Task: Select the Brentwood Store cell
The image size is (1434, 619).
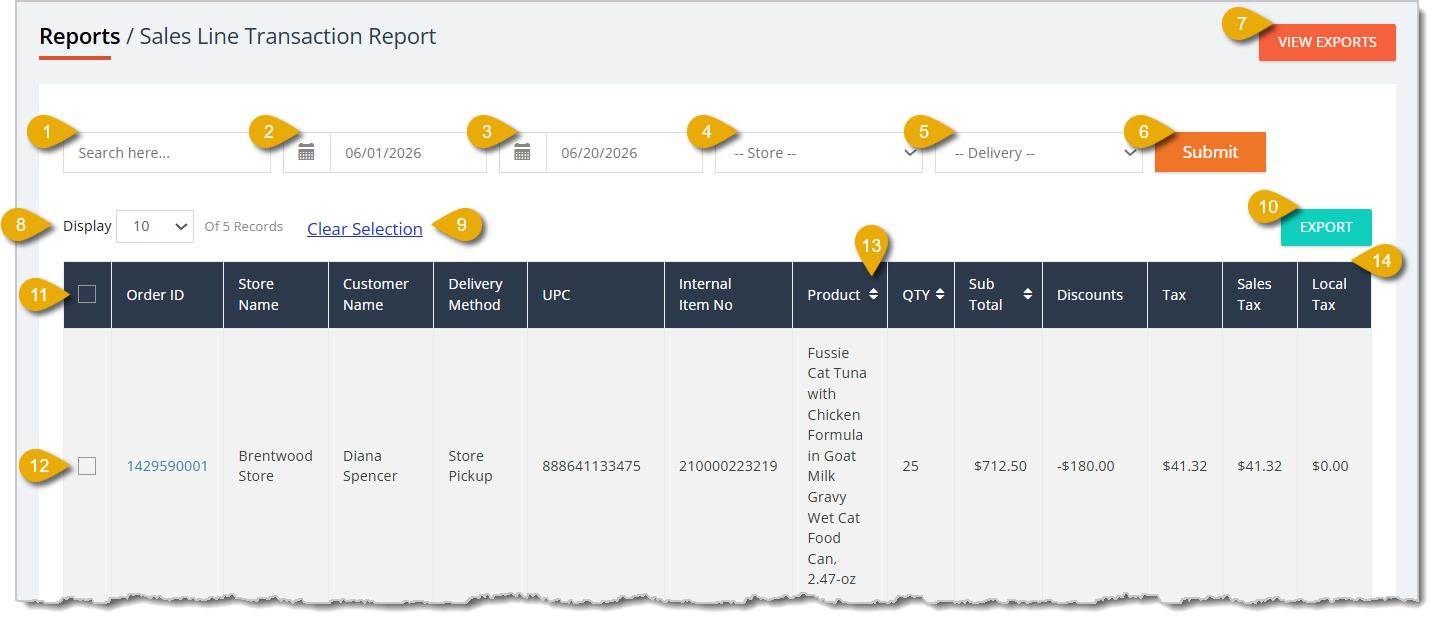Action: point(275,466)
